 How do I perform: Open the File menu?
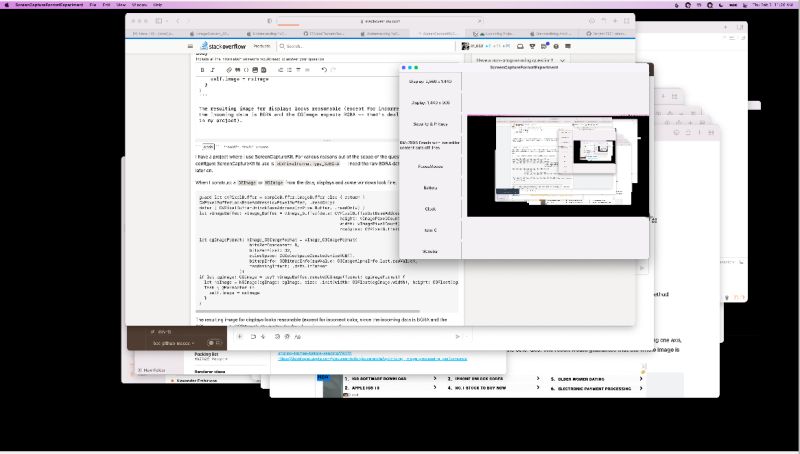93,5
